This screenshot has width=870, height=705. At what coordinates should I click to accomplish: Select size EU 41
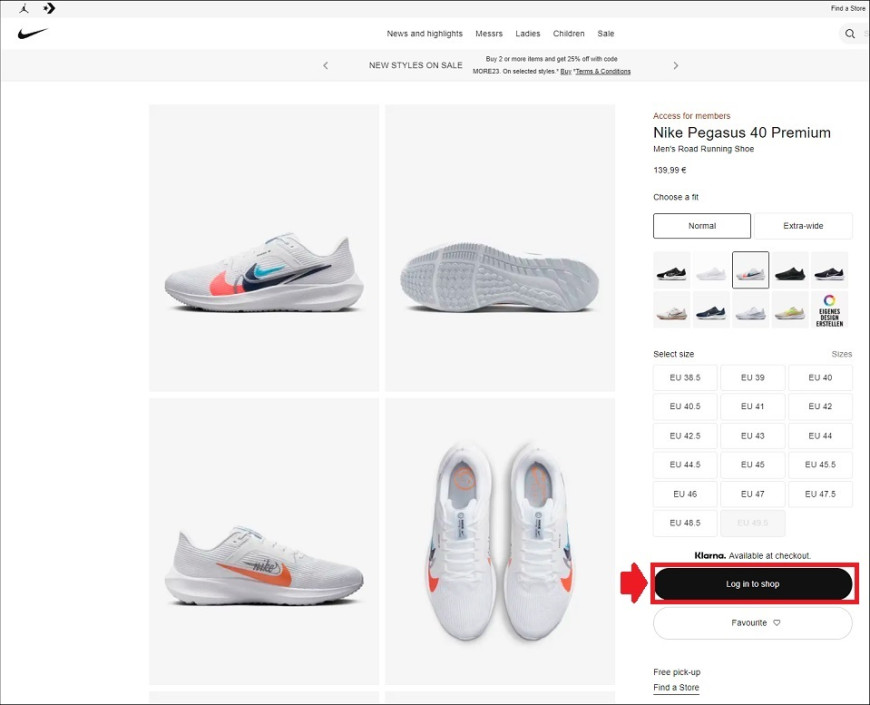click(x=752, y=406)
